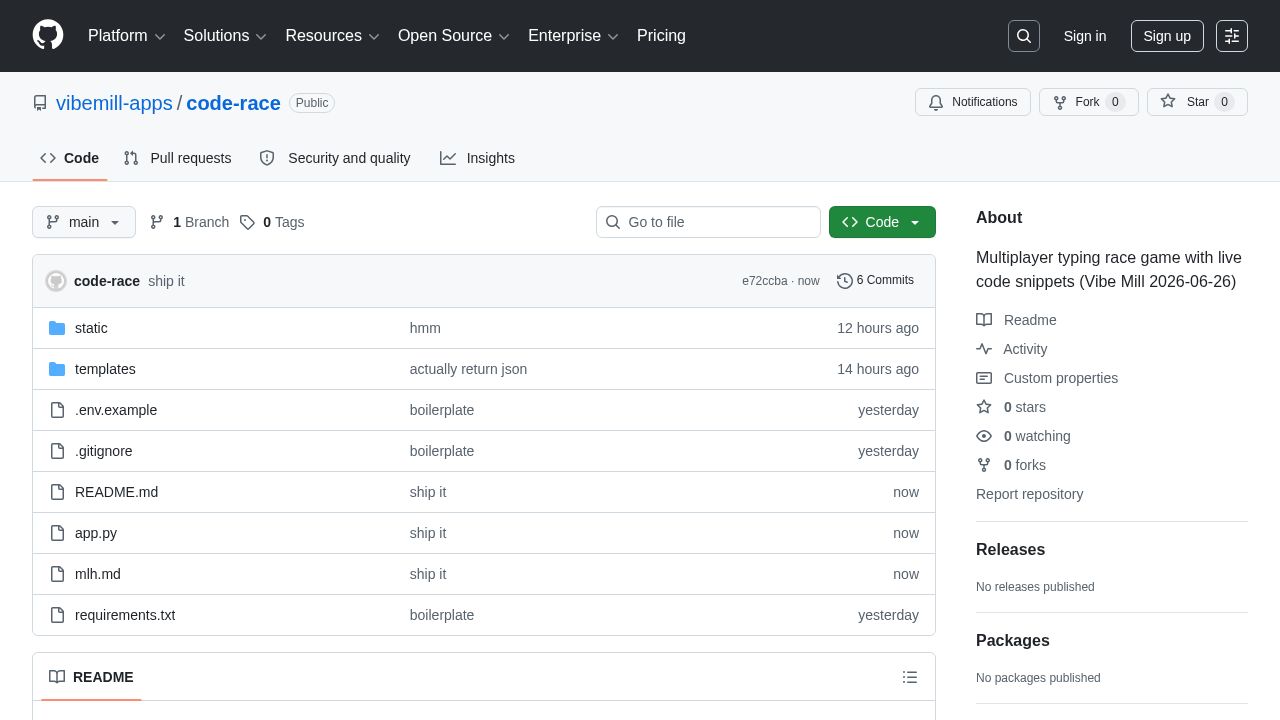Open latest commit message ship it in header
Viewport: 1280px width, 720px height.
tap(166, 281)
